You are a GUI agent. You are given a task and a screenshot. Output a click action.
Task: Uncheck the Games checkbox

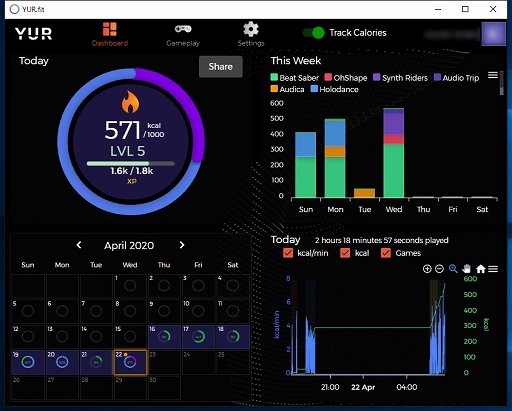coord(386,253)
